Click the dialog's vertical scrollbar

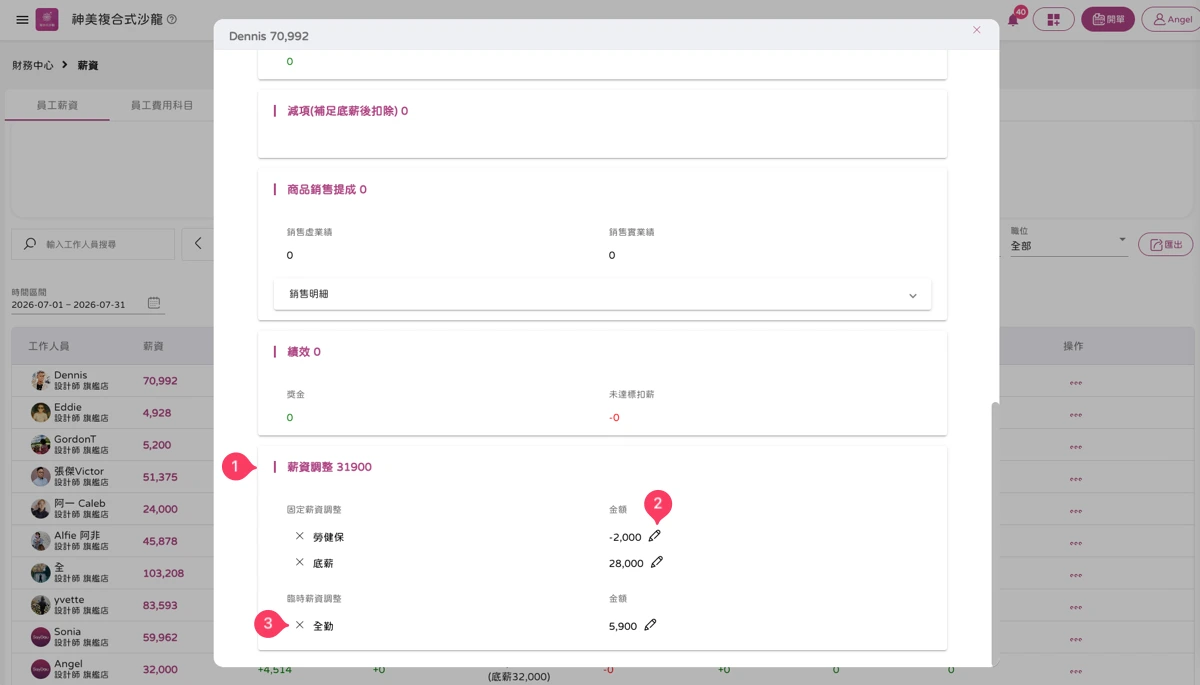(995, 534)
